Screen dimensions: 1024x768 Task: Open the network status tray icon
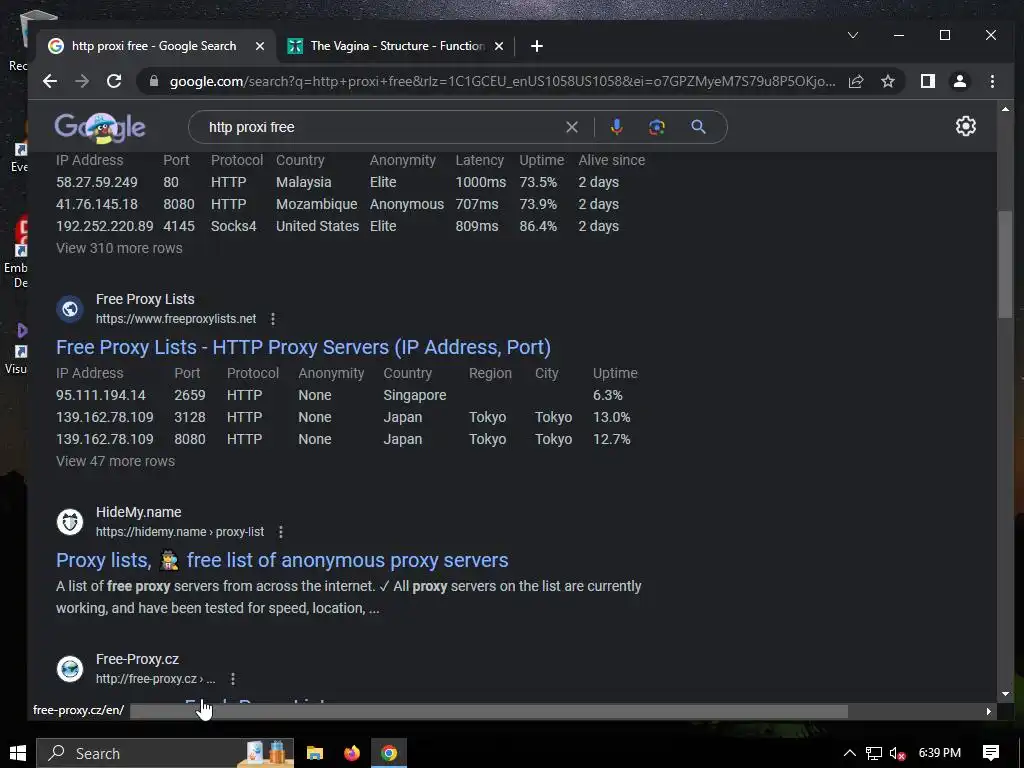click(873, 753)
